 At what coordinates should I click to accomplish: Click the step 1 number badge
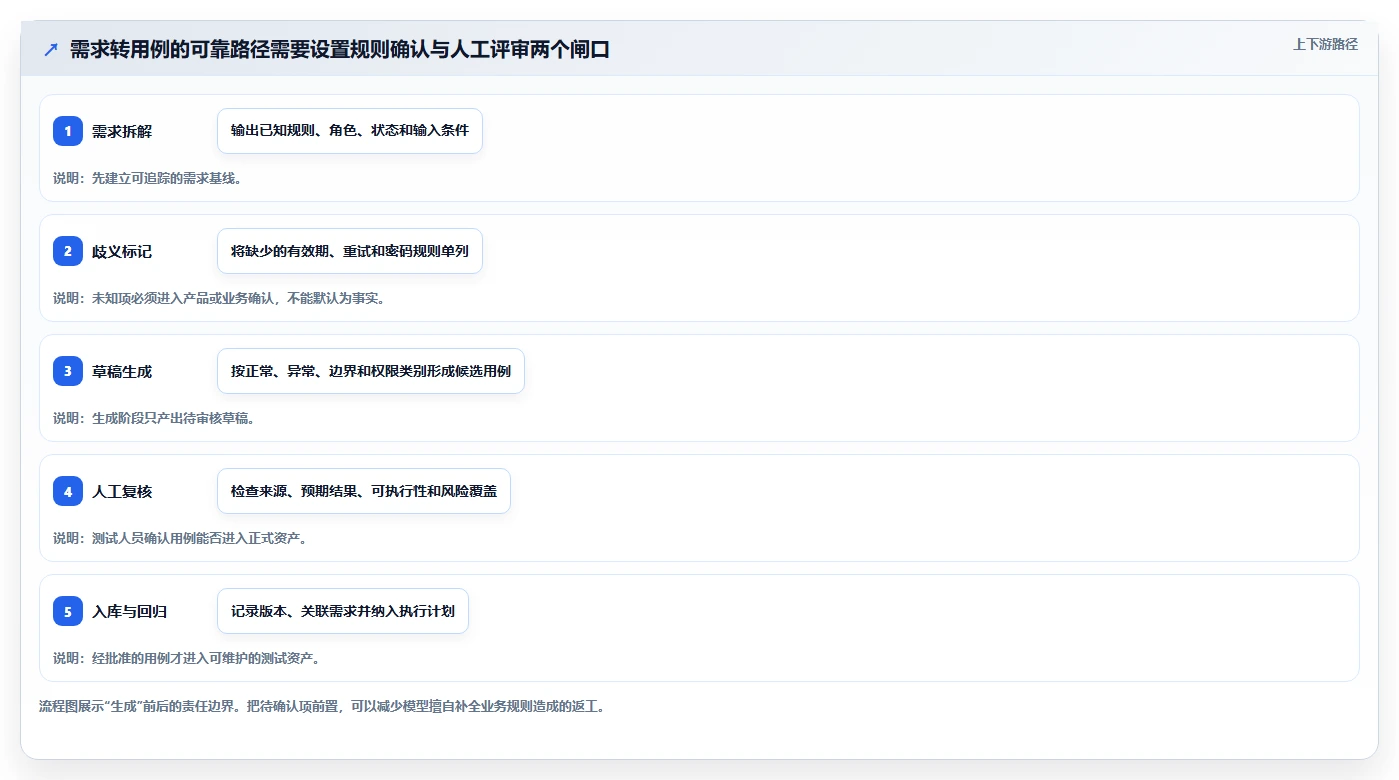68,131
